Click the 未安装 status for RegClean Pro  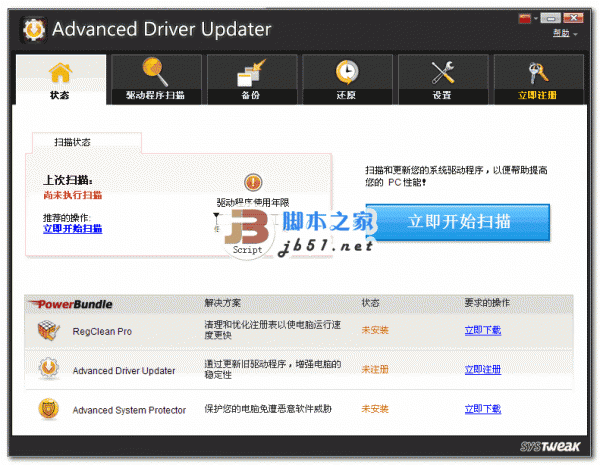(375, 330)
